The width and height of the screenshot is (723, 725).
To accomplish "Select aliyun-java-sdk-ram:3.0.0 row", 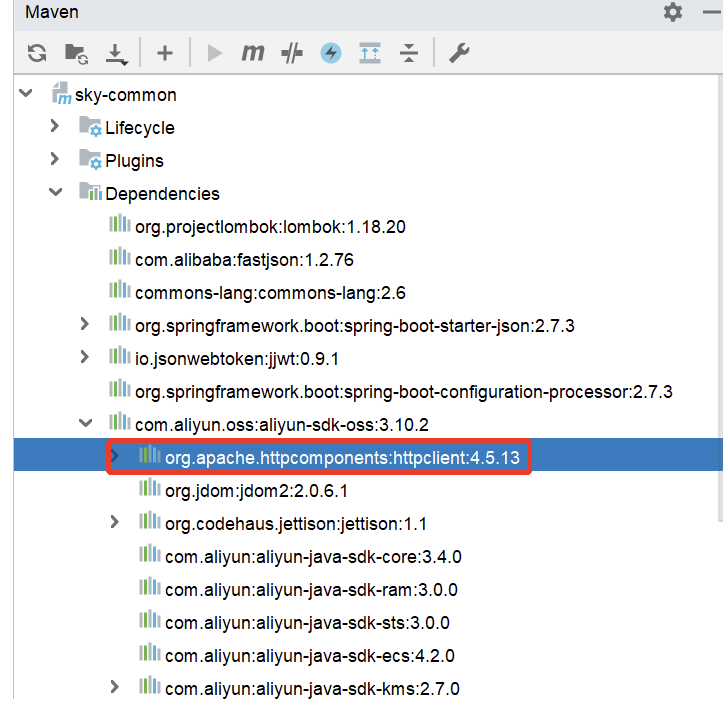I will 368,590.
